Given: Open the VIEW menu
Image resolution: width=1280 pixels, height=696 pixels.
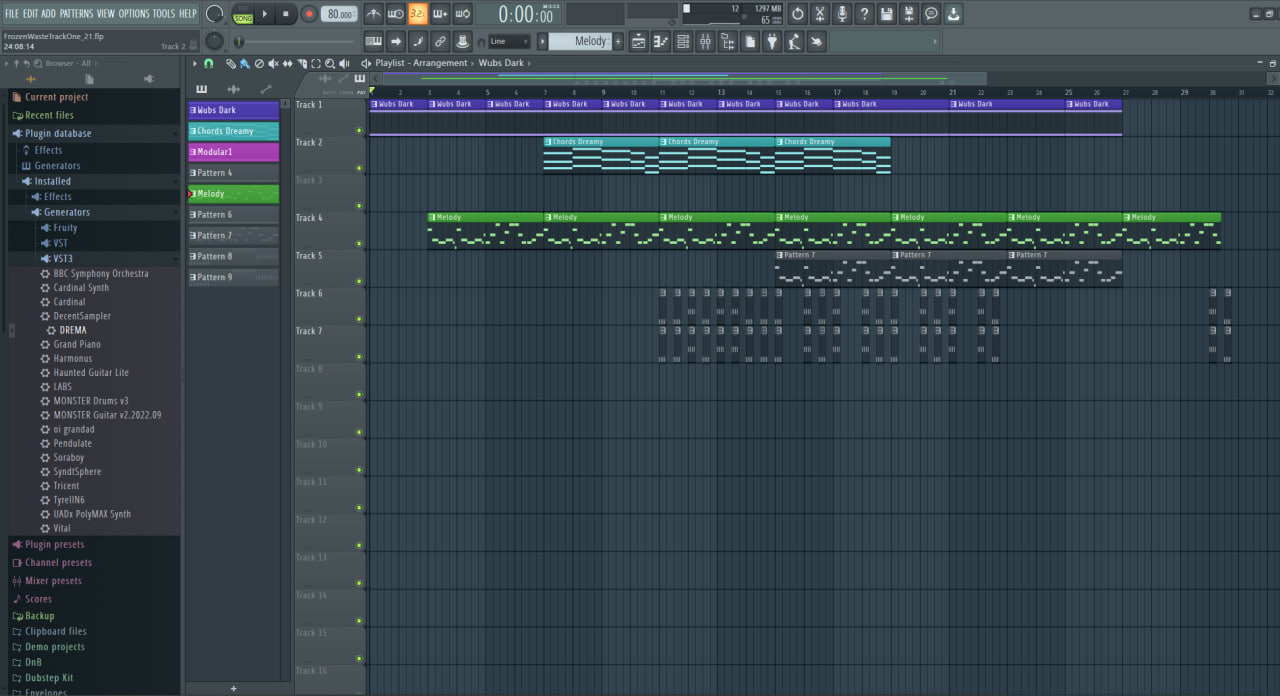Looking at the screenshot, I should pyautogui.click(x=106, y=14).
